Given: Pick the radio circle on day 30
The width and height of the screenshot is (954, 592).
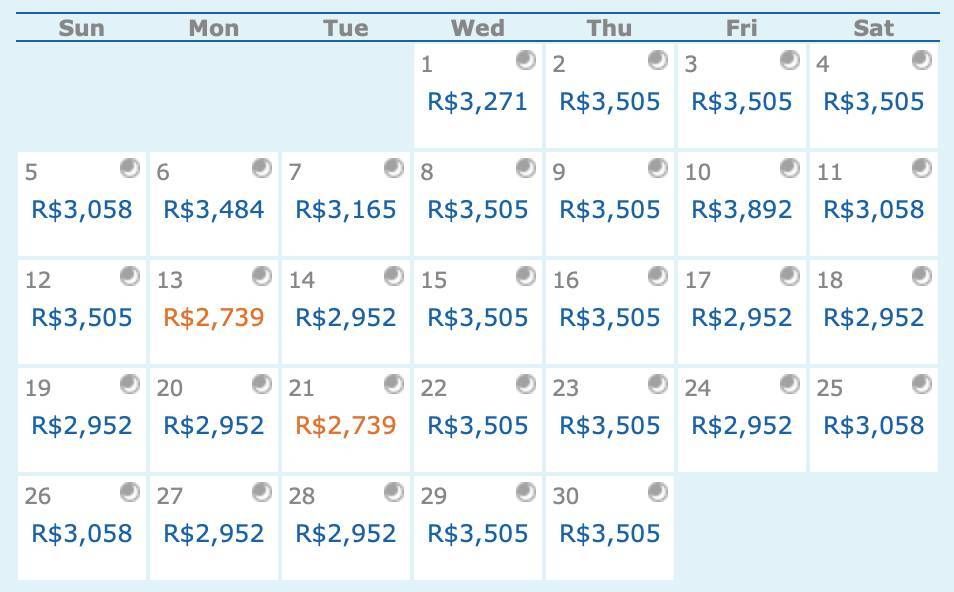Looking at the screenshot, I should pos(658,492).
